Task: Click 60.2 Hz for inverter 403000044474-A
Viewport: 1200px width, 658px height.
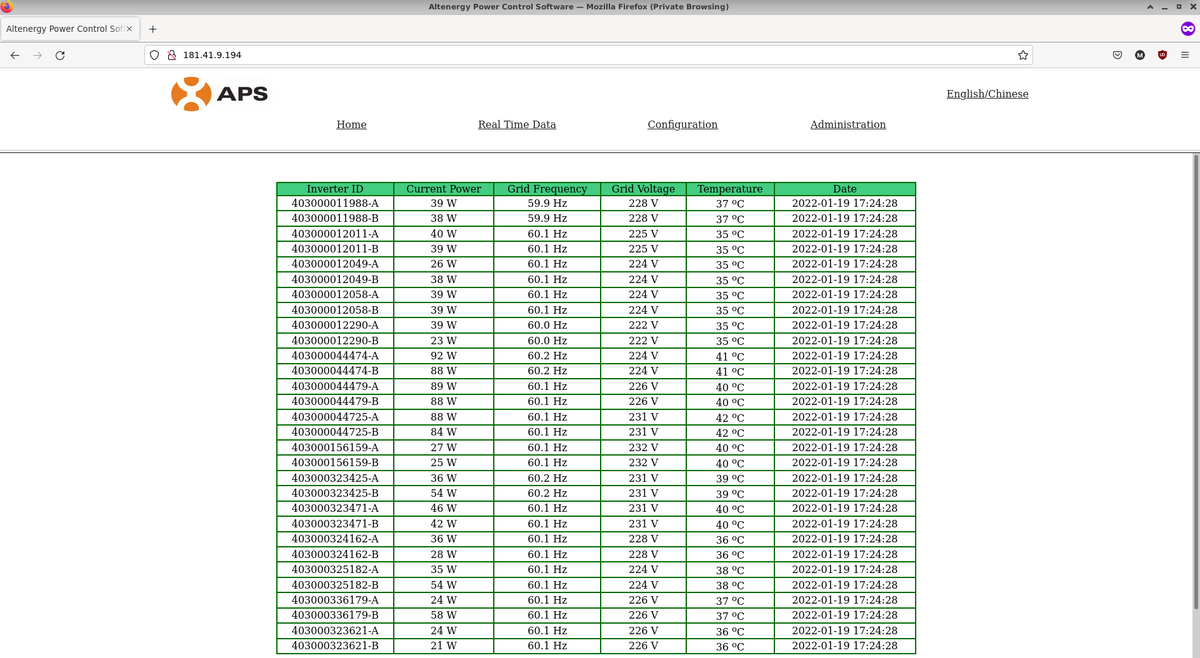Action: (x=547, y=356)
